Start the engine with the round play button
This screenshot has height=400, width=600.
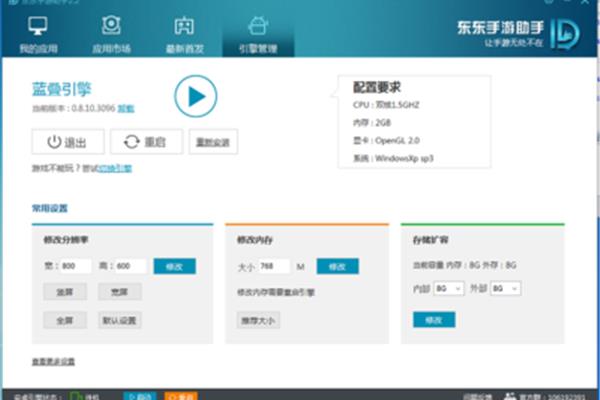pos(196,96)
